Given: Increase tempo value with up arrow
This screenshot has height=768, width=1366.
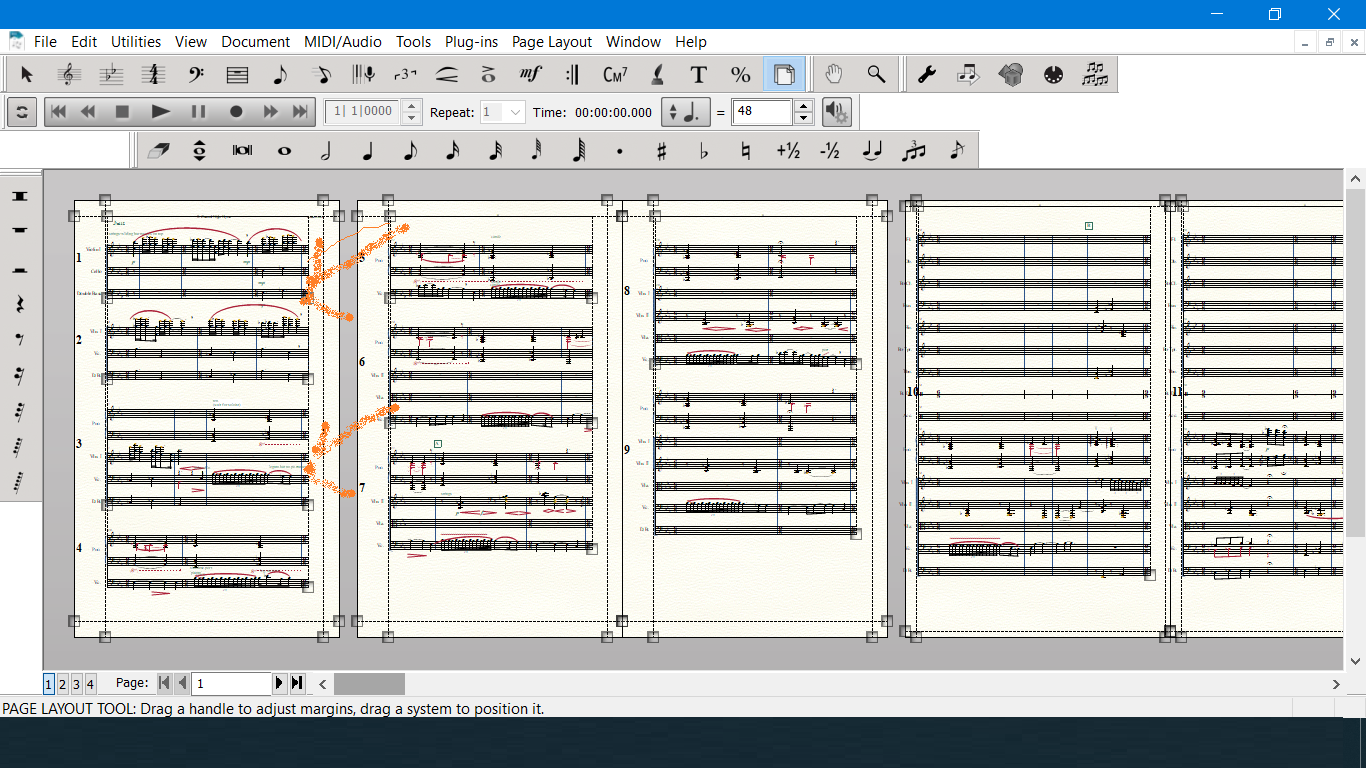Looking at the screenshot, I should [x=803, y=106].
